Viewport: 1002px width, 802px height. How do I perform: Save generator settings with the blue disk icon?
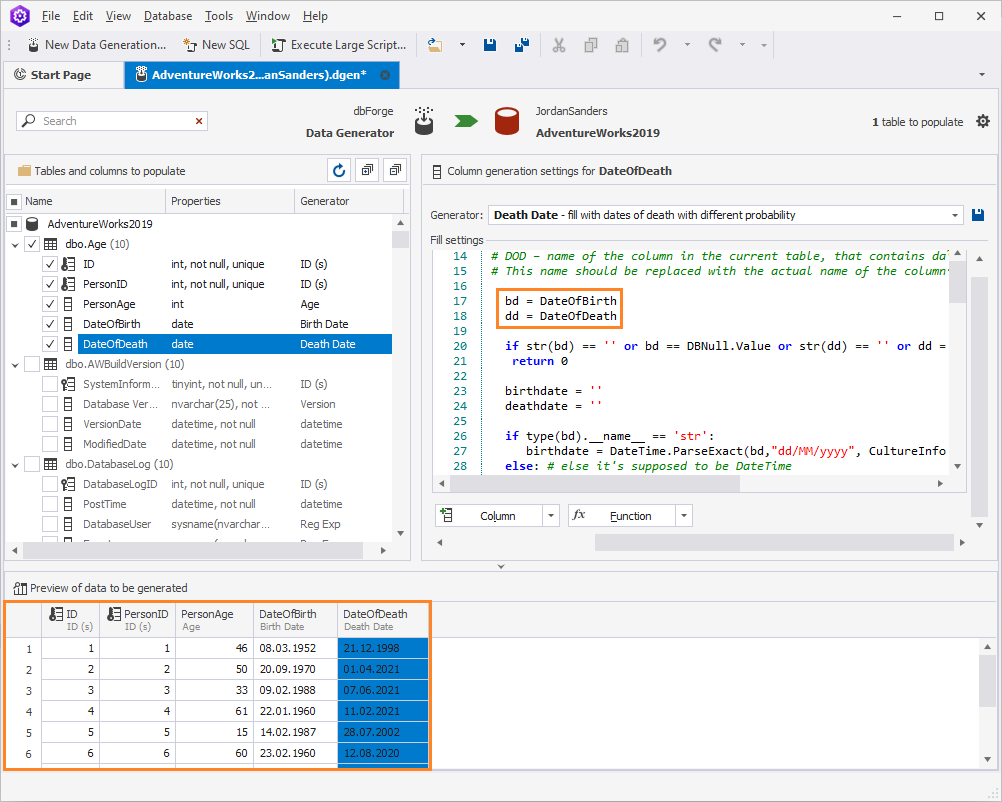pos(978,215)
